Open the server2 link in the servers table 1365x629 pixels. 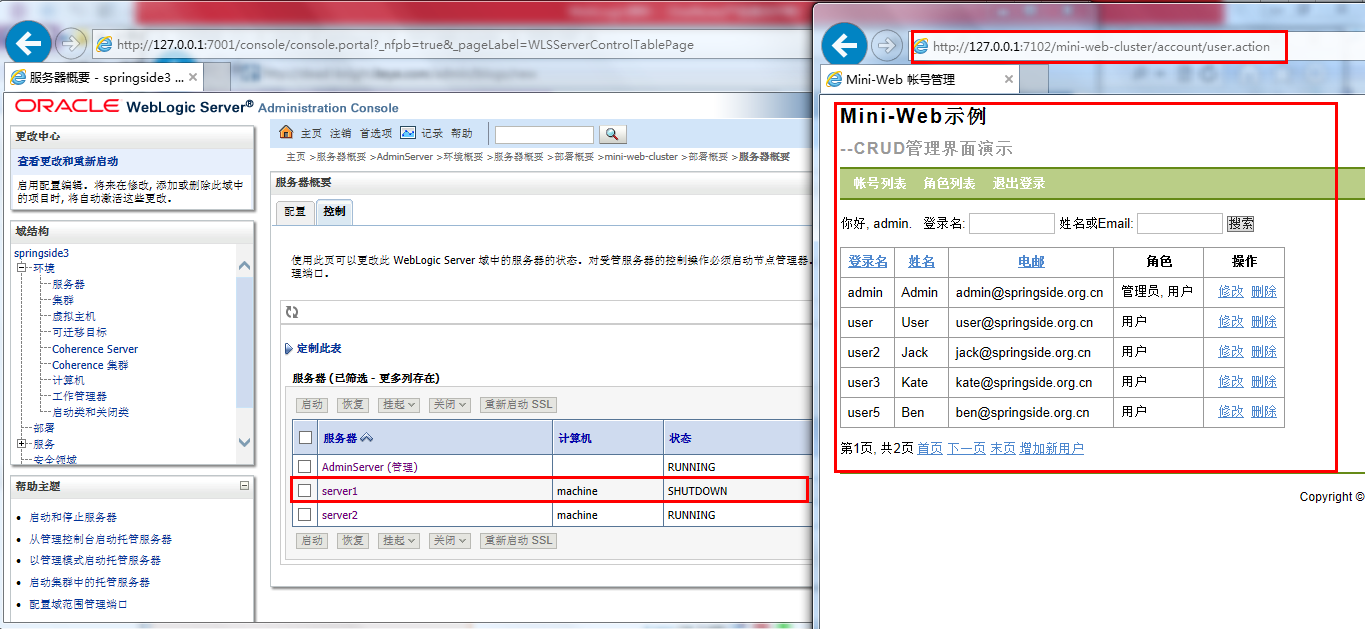(x=339, y=515)
